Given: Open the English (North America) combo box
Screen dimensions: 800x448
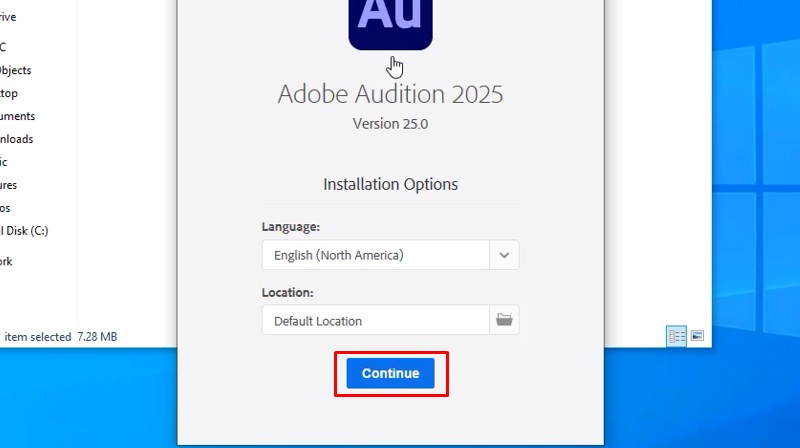Looking at the screenshot, I should 376,255.
